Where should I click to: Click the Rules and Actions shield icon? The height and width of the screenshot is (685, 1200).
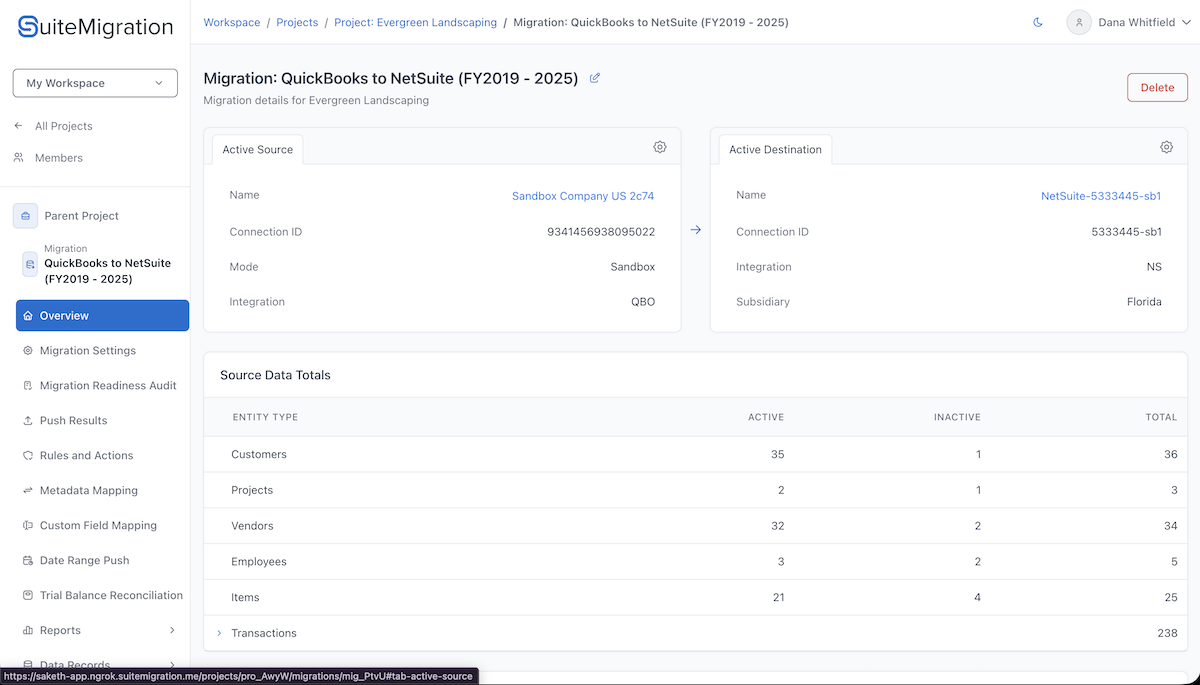[x=28, y=456]
